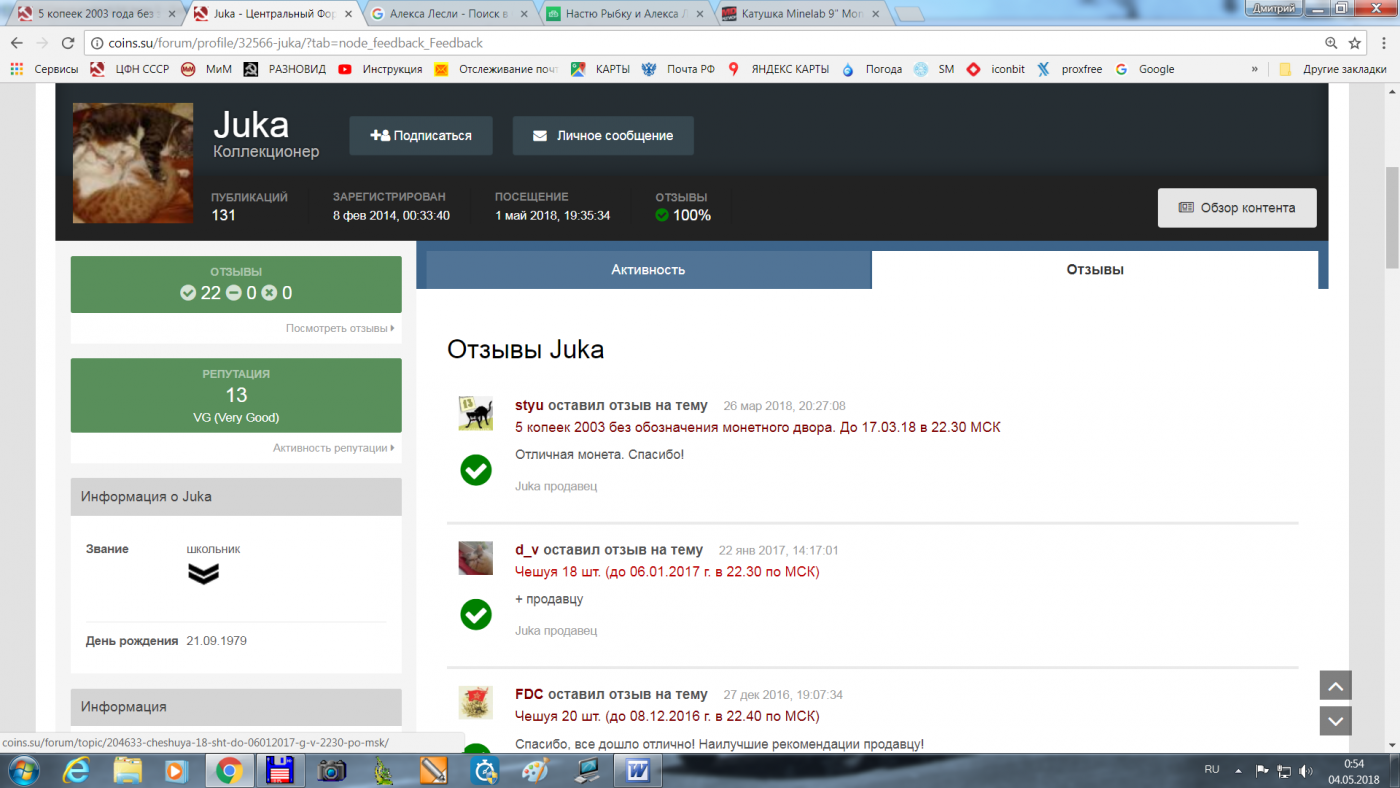Image resolution: width=1400 pixels, height=788 pixels.
Task: Click the Chrome back arrow
Action: [x=16, y=43]
